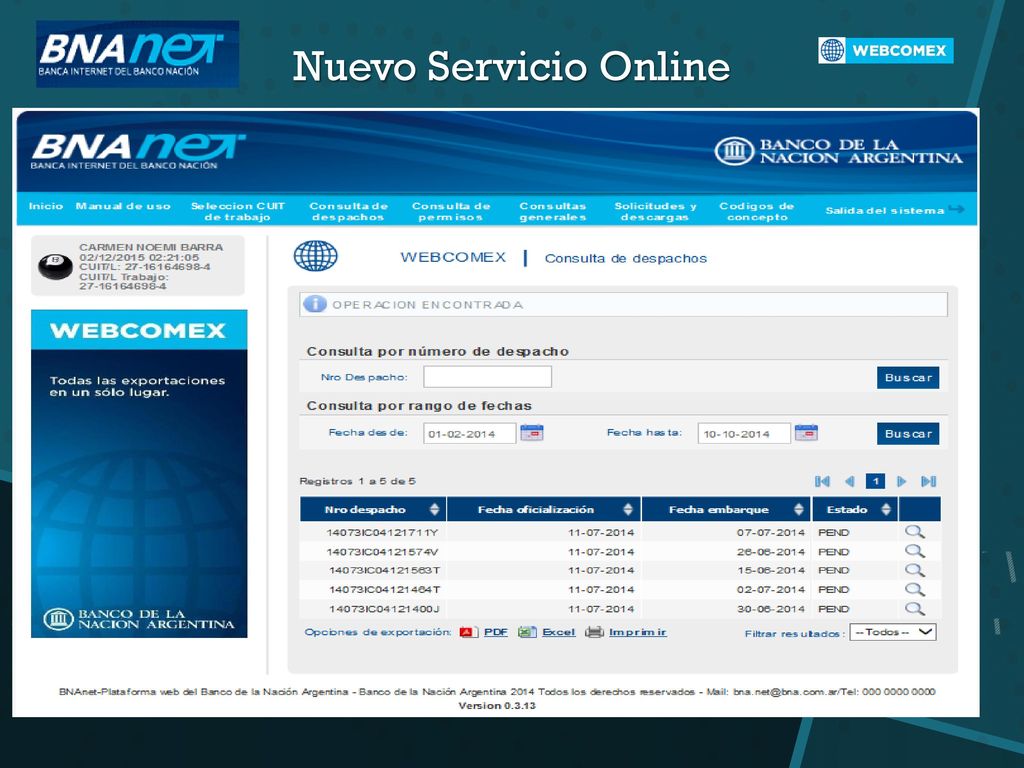Open calendar picker for Fecha hasta
Image resolution: width=1024 pixels, height=768 pixels.
(x=806, y=432)
